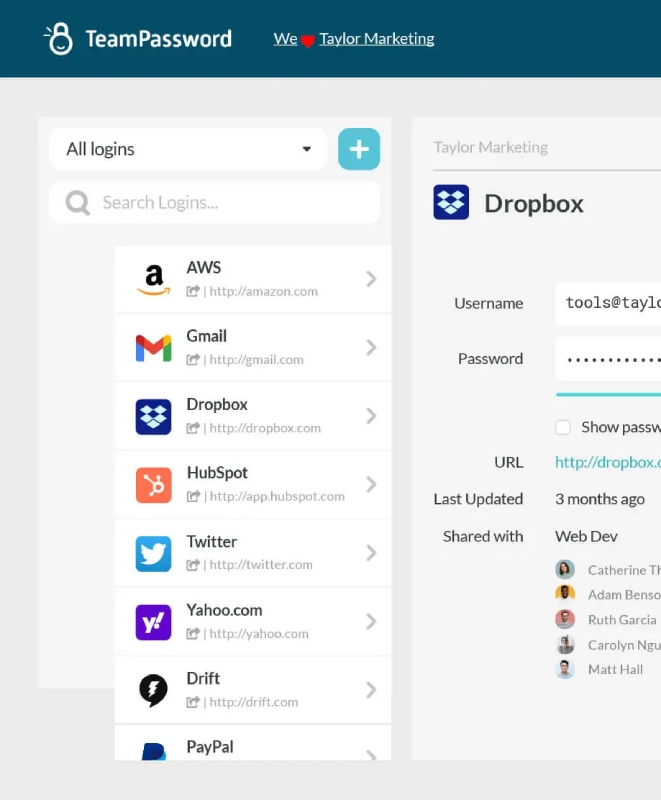Focus the Search Logins field
The image size is (661, 800).
(x=214, y=203)
